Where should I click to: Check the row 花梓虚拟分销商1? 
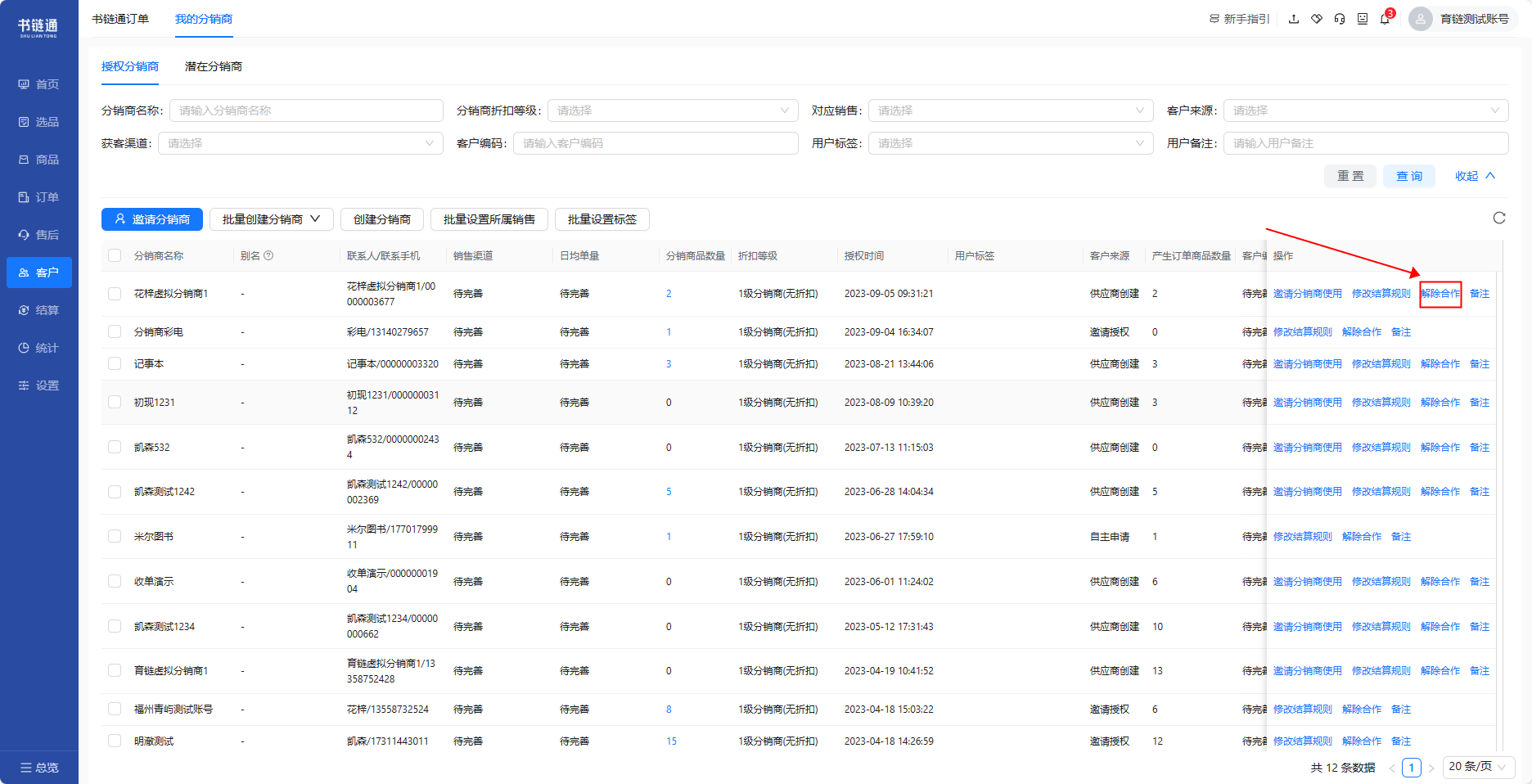click(115, 294)
